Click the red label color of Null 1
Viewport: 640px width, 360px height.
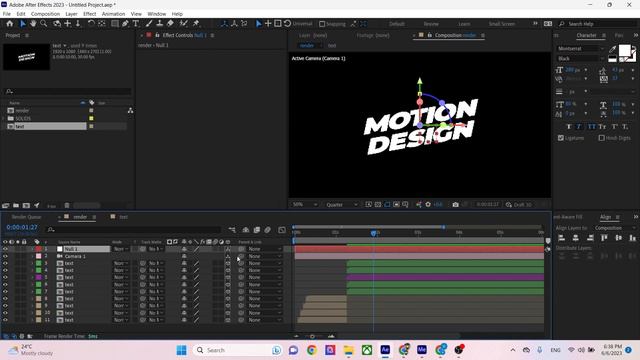coord(38,249)
